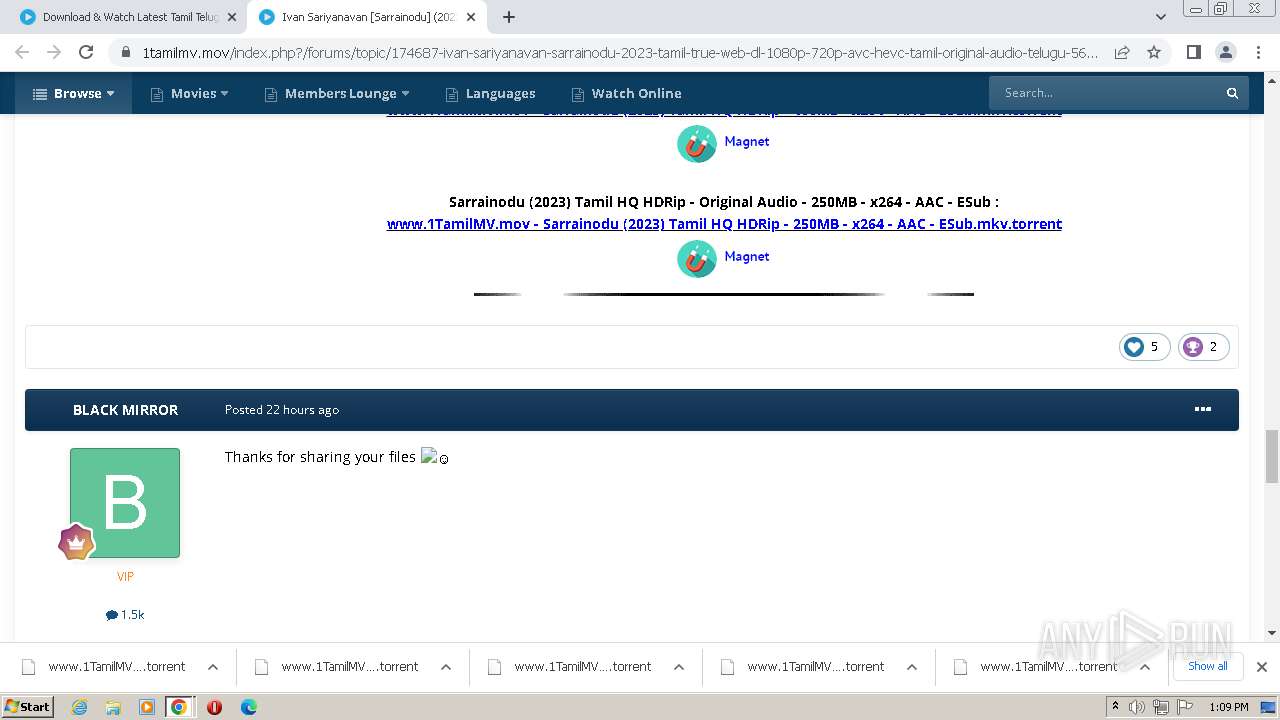Viewport: 1280px width, 720px height.
Task: Close the downloads bar
Action: [1262, 667]
